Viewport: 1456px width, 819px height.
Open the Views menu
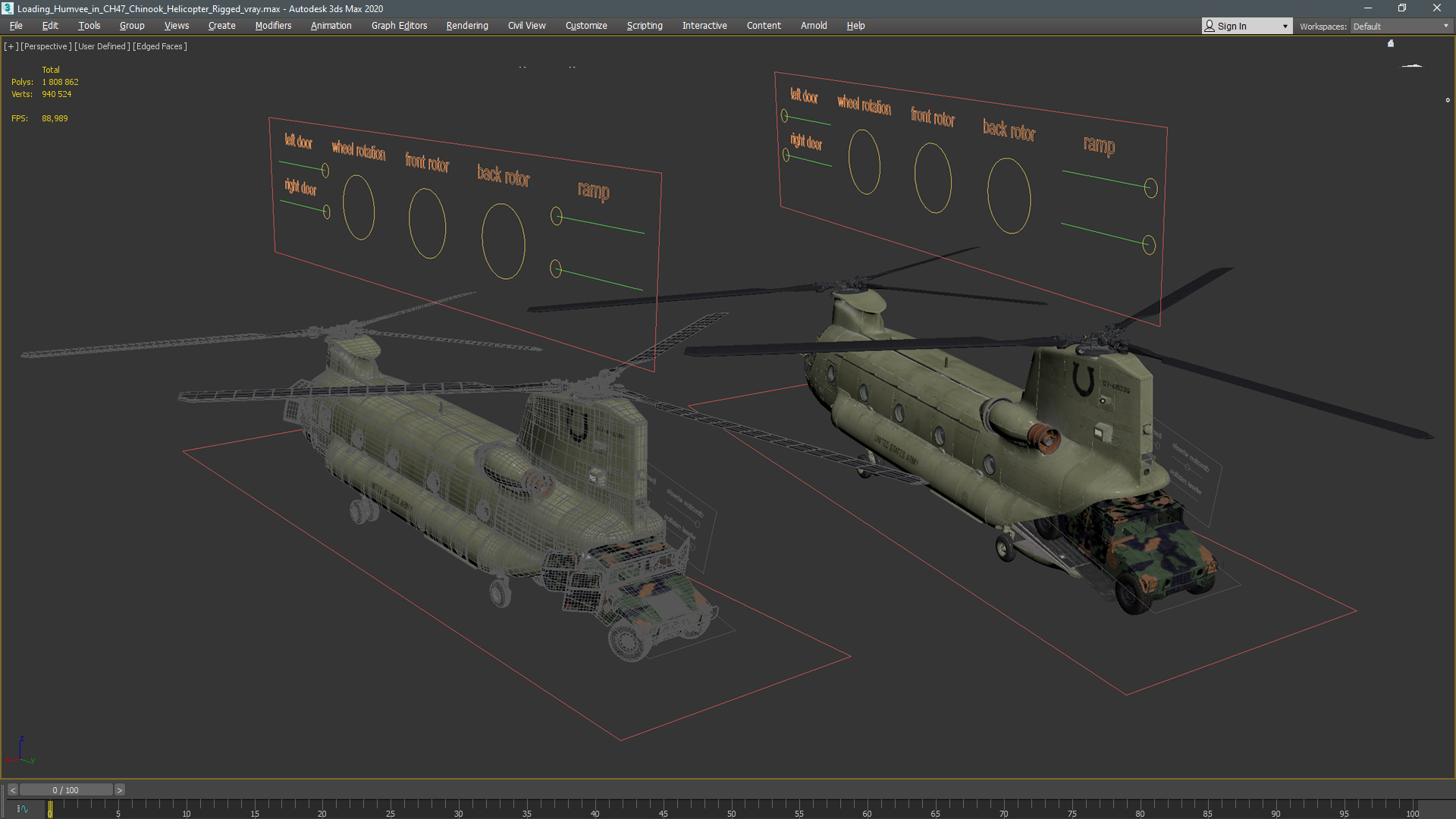(x=177, y=26)
